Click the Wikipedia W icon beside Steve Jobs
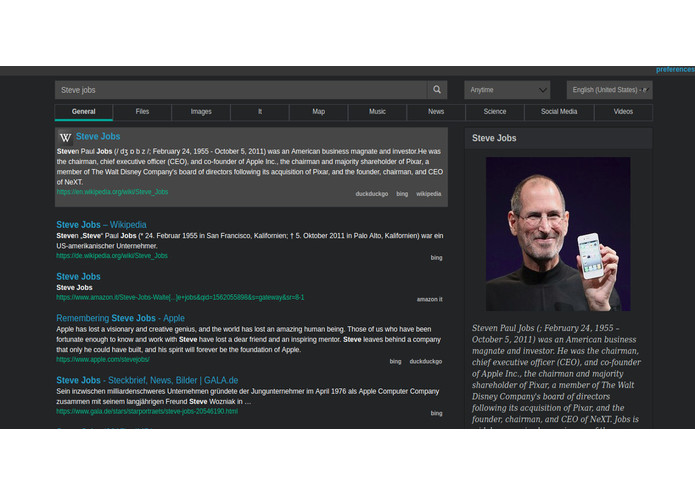The width and height of the screenshot is (695, 494). (66, 138)
